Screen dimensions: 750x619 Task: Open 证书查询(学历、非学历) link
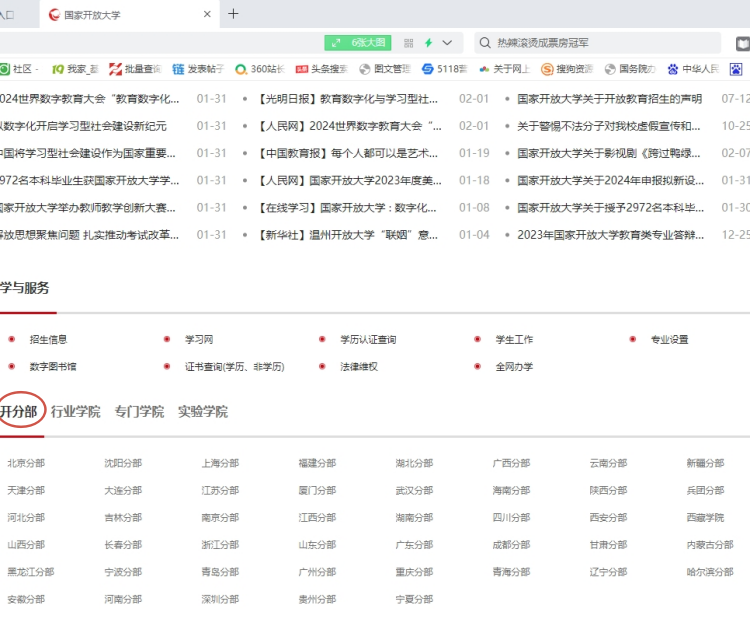click(x=235, y=367)
